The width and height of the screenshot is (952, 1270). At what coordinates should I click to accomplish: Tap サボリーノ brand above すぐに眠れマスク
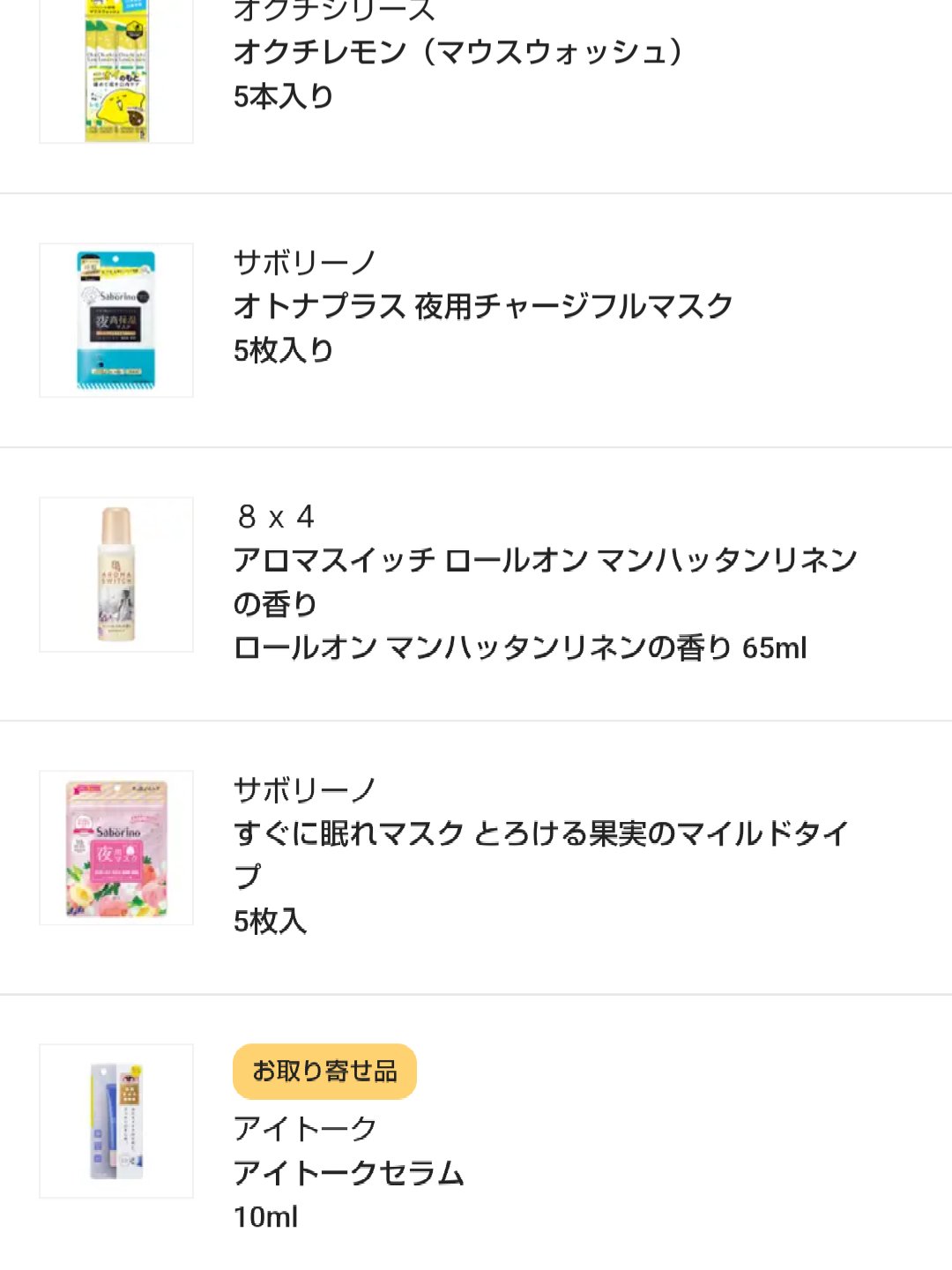click(305, 789)
